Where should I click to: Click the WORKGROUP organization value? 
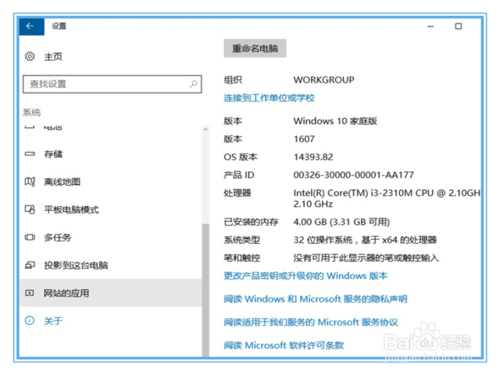[x=324, y=80]
